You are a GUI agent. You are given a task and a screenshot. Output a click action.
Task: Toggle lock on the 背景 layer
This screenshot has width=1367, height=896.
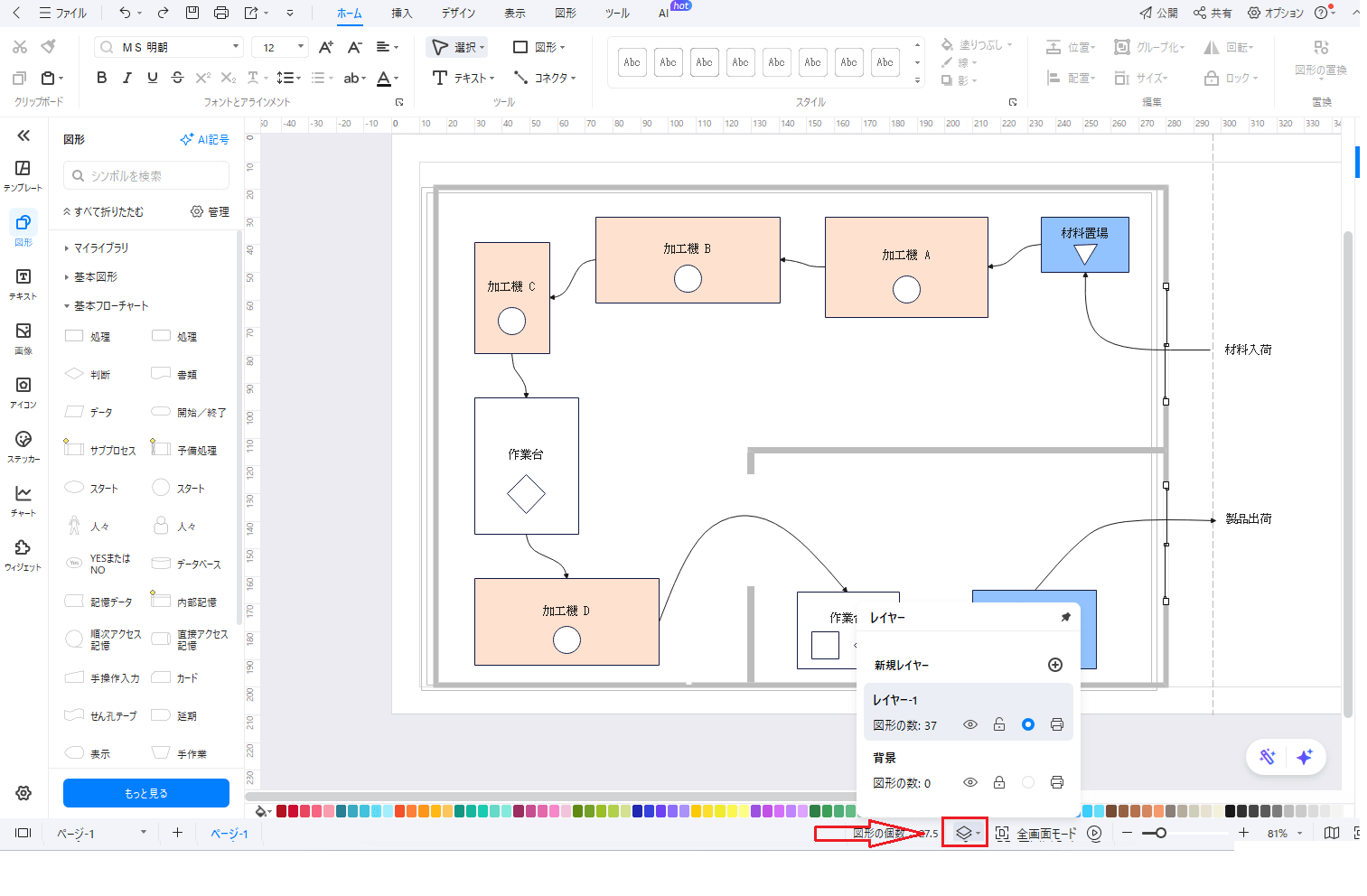(x=999, y=782)
